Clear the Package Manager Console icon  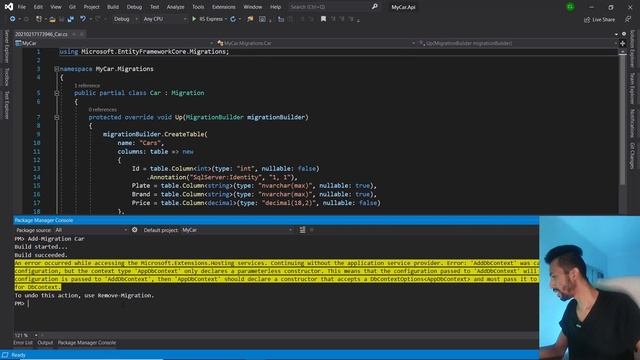click(302, 230)
